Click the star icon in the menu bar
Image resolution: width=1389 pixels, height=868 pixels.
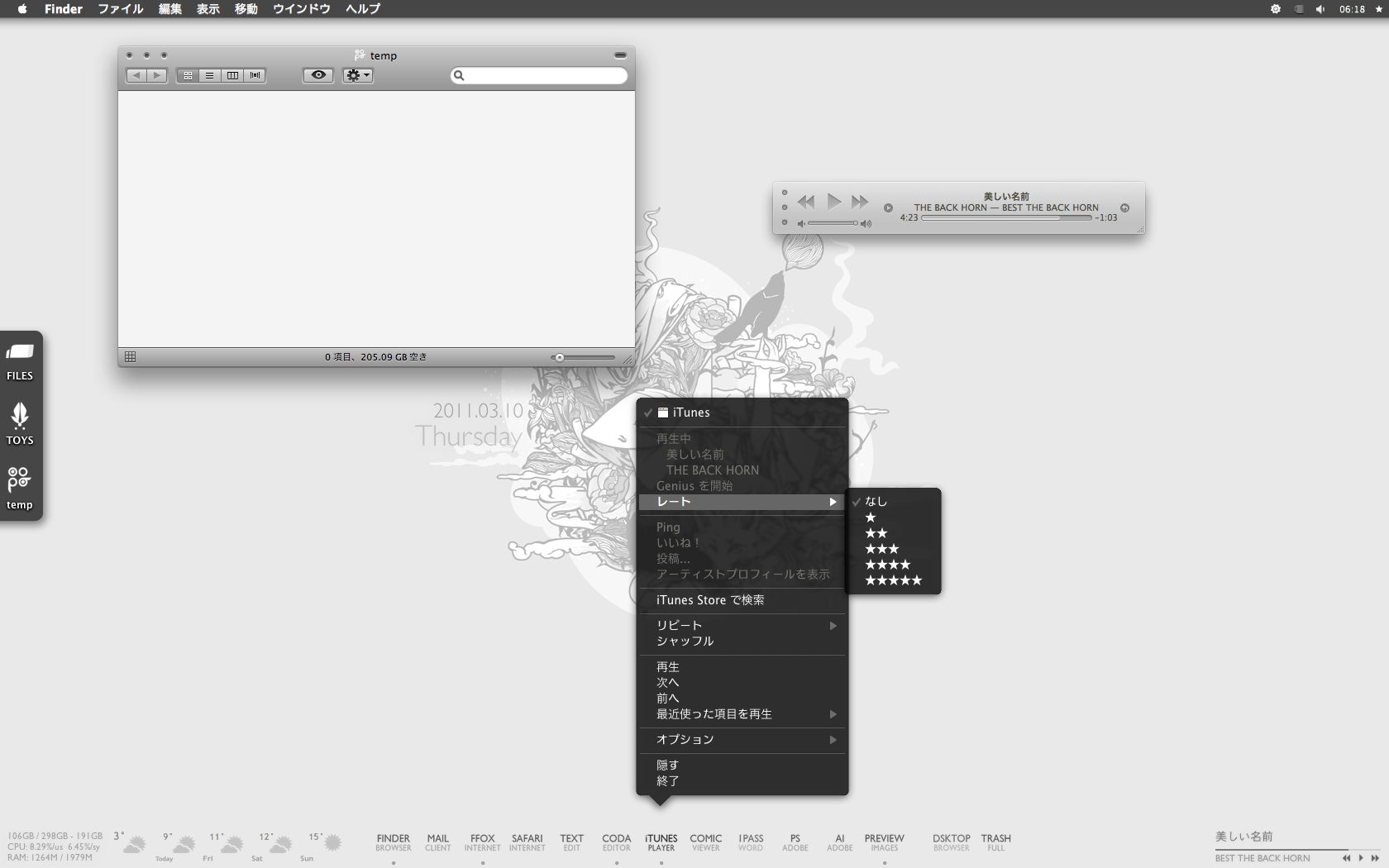[x=1378, y=9]
